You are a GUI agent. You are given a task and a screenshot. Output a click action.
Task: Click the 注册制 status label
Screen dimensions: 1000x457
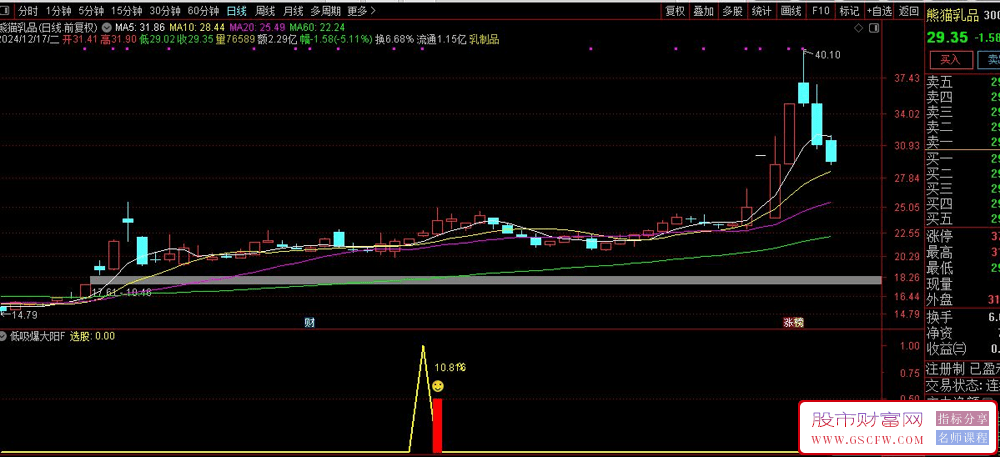[945, 368]
